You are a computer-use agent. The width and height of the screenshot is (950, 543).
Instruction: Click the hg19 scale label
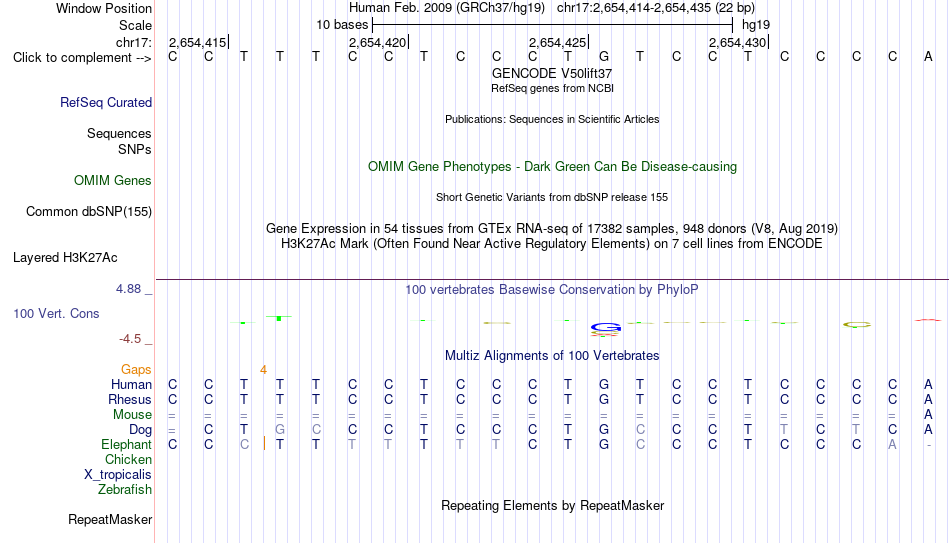click(756, 25)
